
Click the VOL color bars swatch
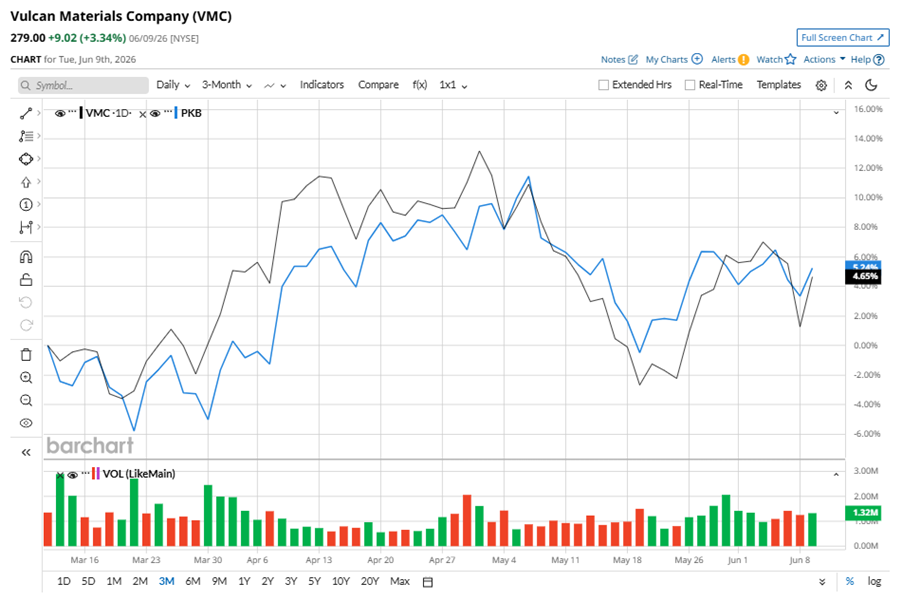tap(95, 474)
